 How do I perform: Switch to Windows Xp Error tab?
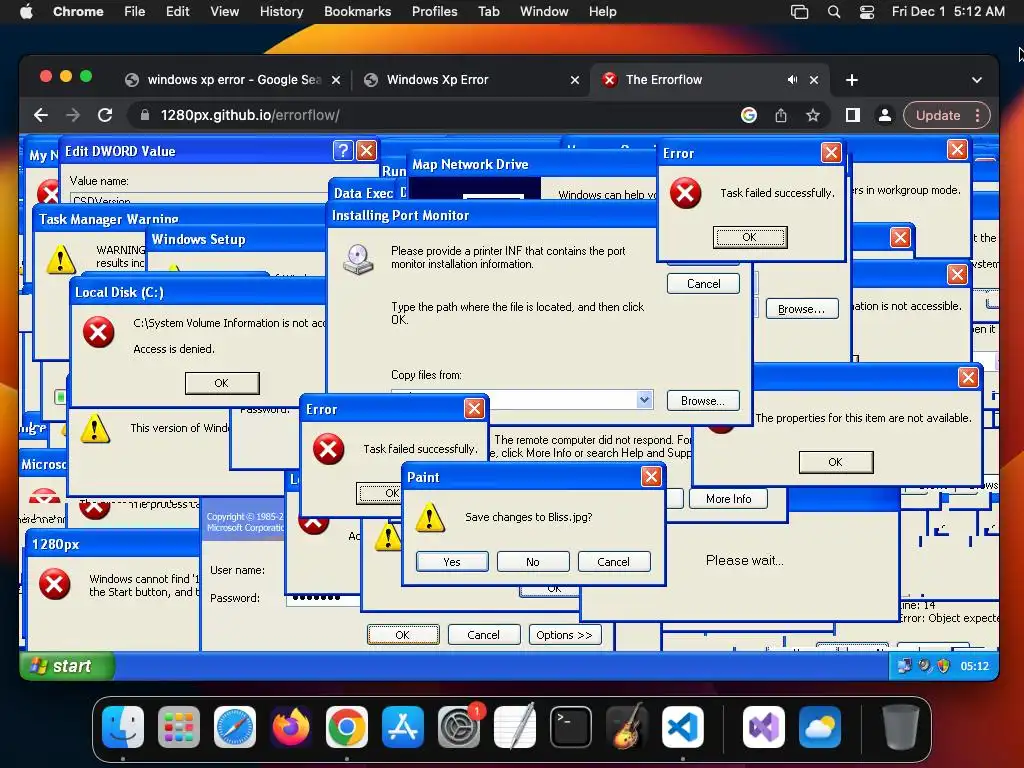pos(472,80)
